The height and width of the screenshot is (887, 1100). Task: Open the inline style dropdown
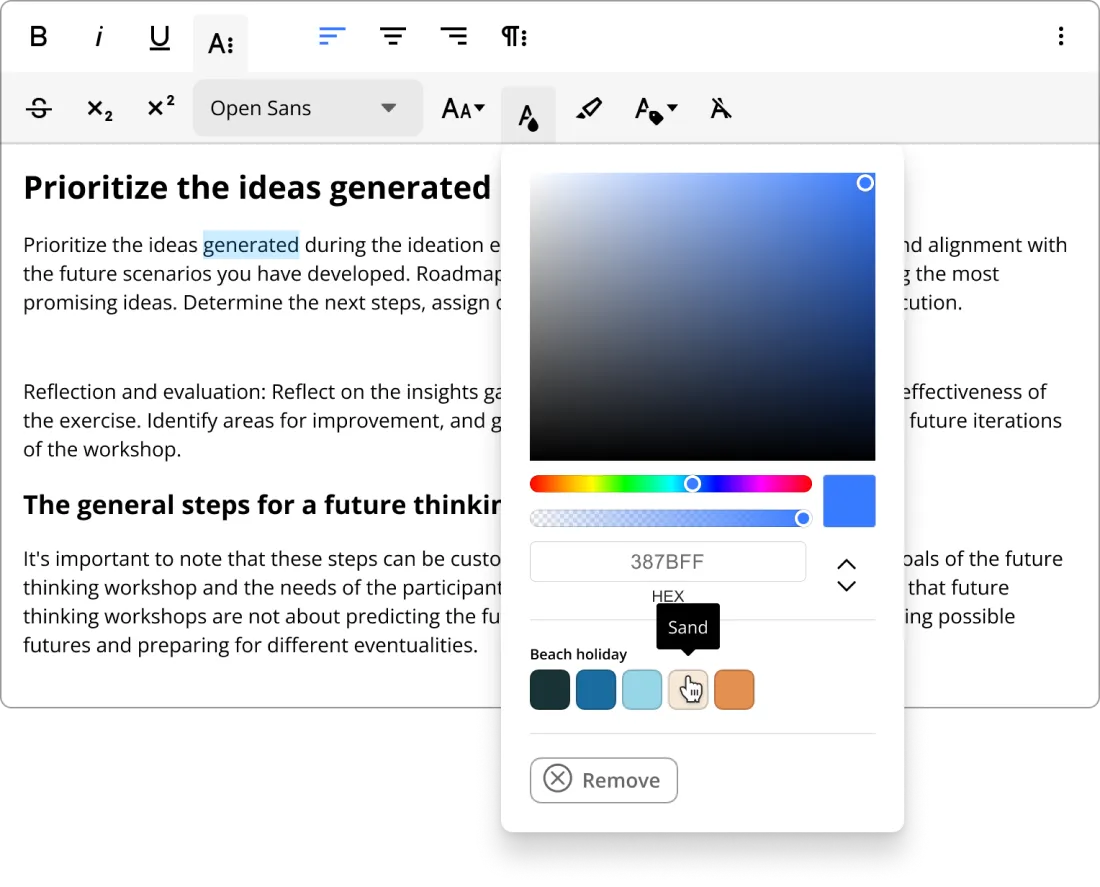[655, 108]
